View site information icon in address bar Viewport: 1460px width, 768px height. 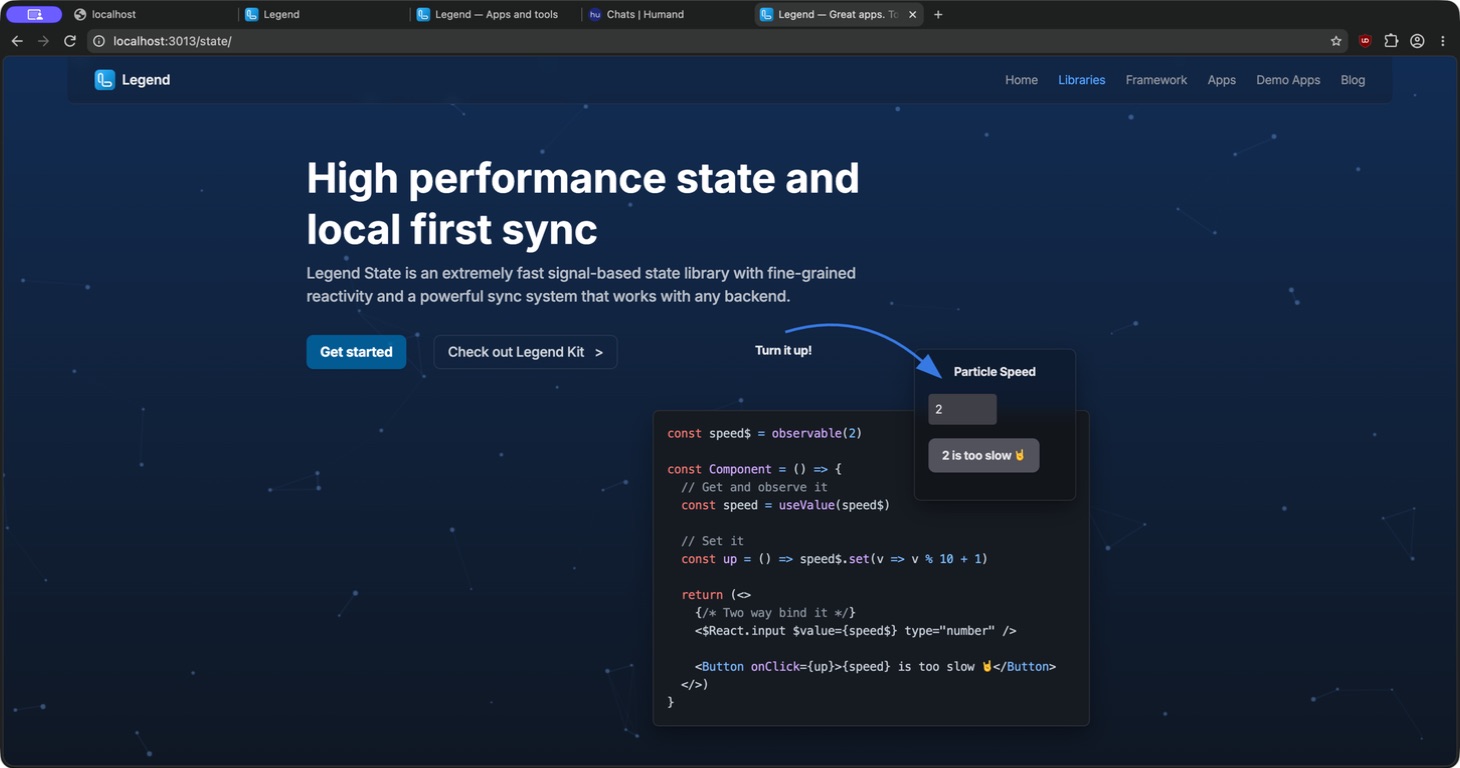(99, 41)
